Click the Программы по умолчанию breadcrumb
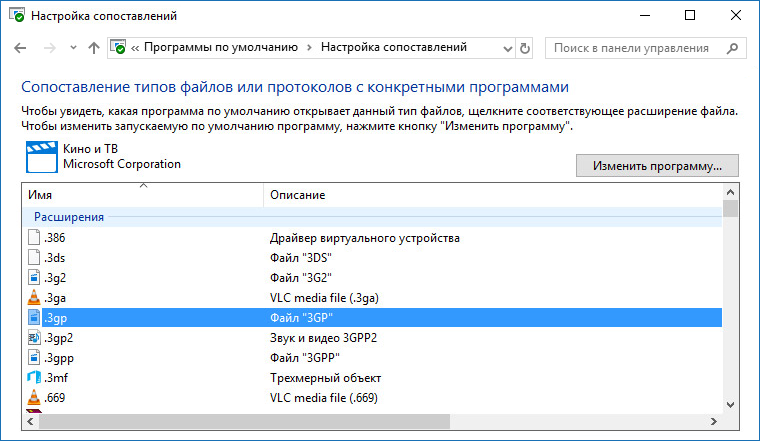Image resolution: width=760 pixels, height=441 pixels. [x=221, y=47]
